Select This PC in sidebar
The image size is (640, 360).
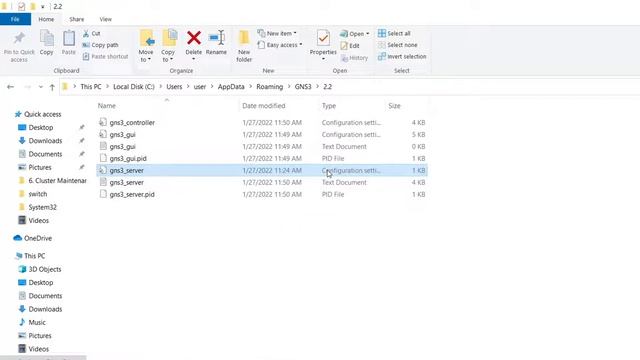pyautogui.click(x=34, y=256)
